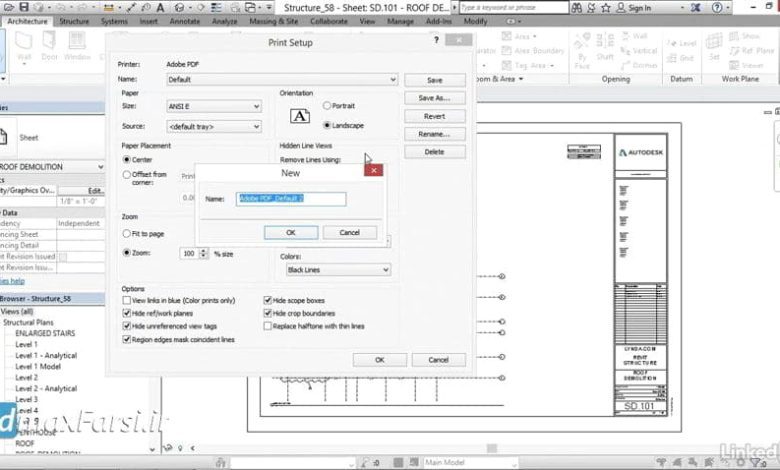Enable View links in blue checkbox
Viewport: 780px width, 470px height.
(x=127, y=300)
